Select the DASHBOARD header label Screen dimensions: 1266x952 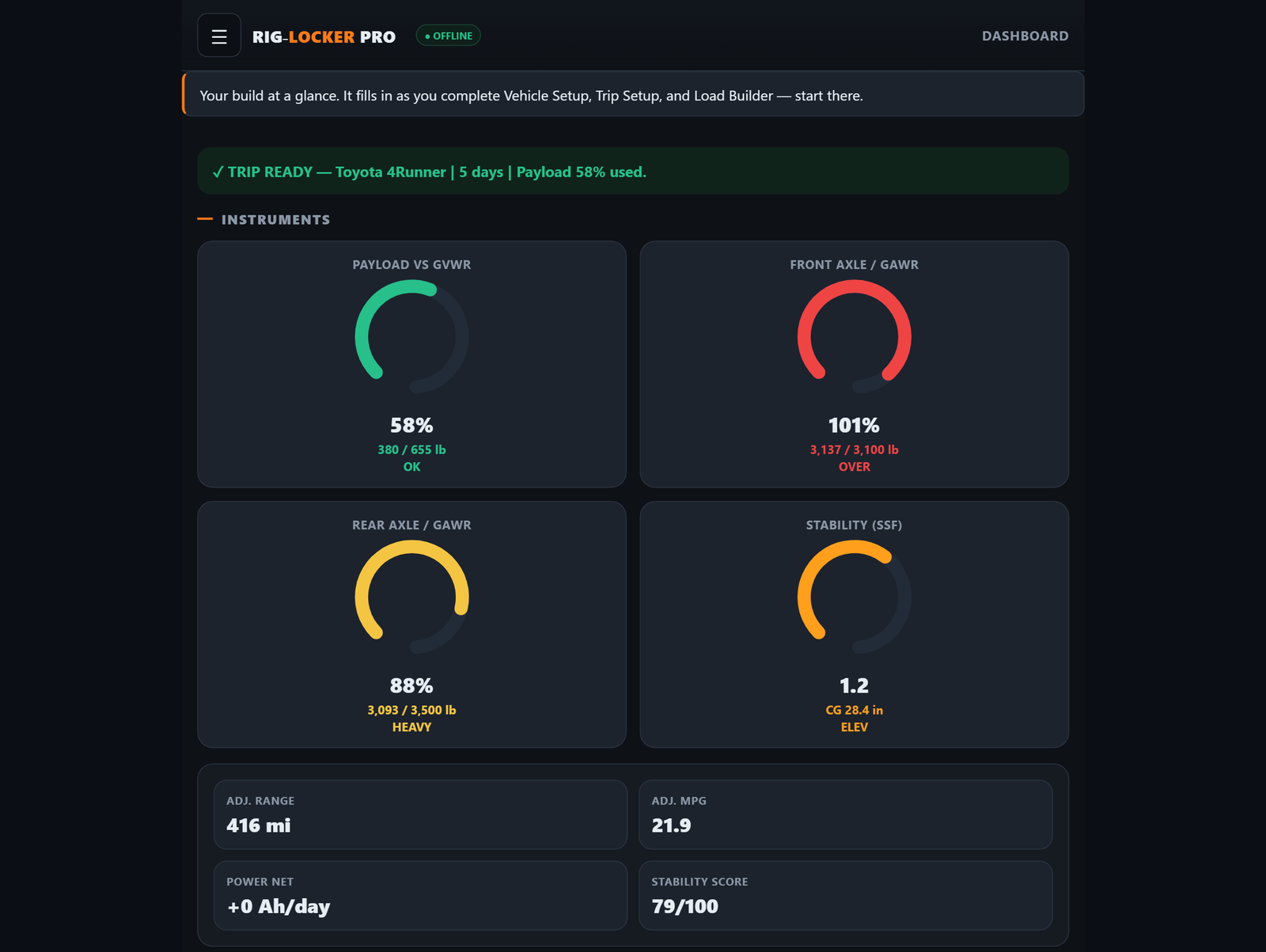coord(1025,36)
